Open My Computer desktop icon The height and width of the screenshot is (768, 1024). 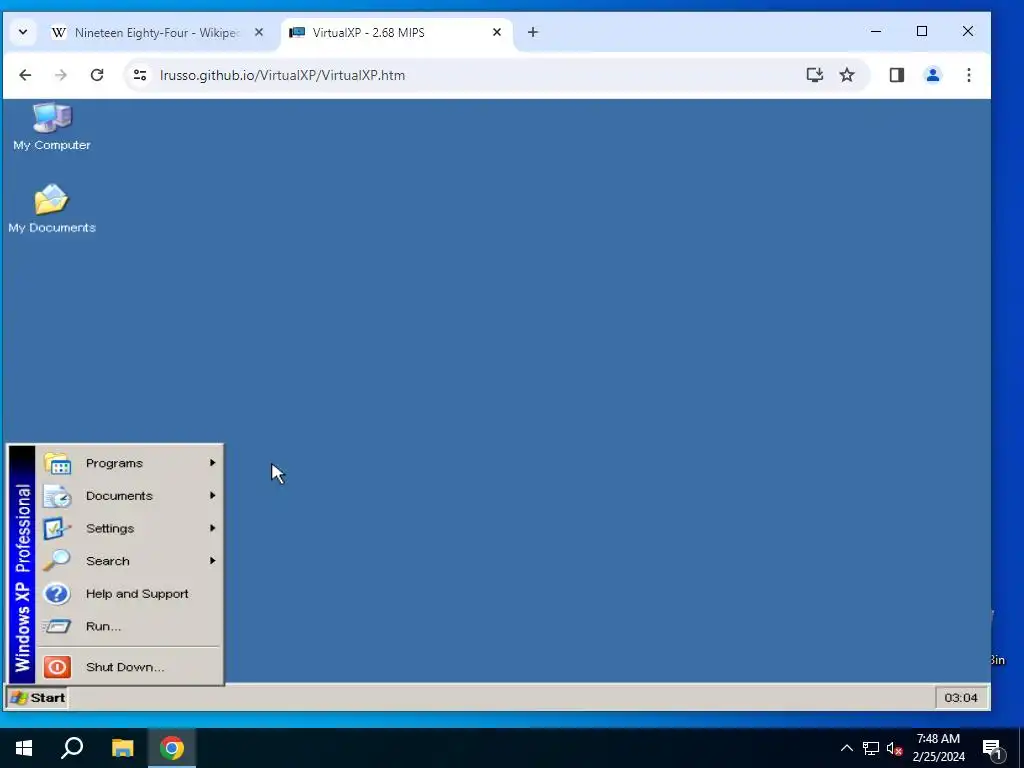[x=52, y=127]
